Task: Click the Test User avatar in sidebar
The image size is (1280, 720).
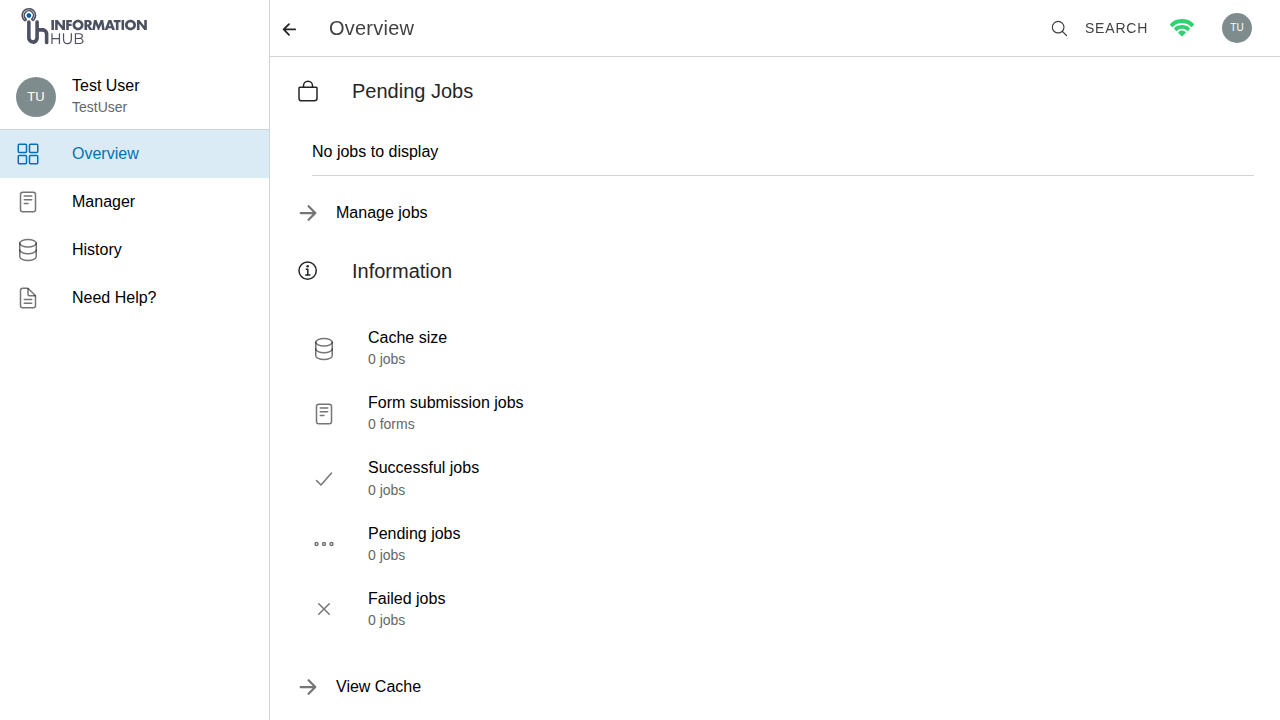Action: [x=36, y=97]
